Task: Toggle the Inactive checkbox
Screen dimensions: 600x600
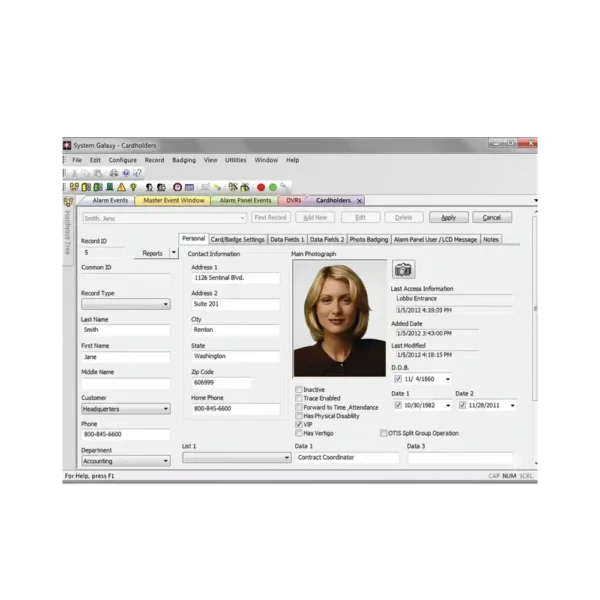Action: (x=299, y=390)
